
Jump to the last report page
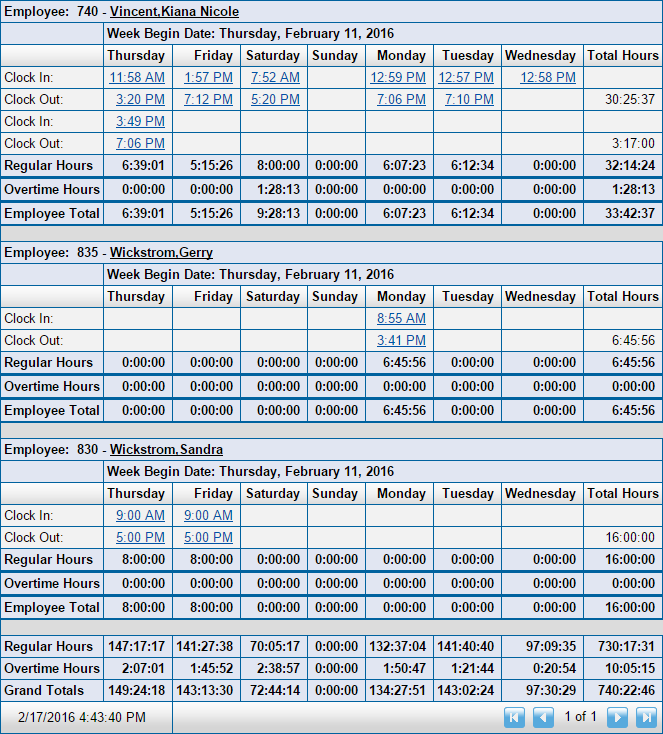[x=646, y=717]
